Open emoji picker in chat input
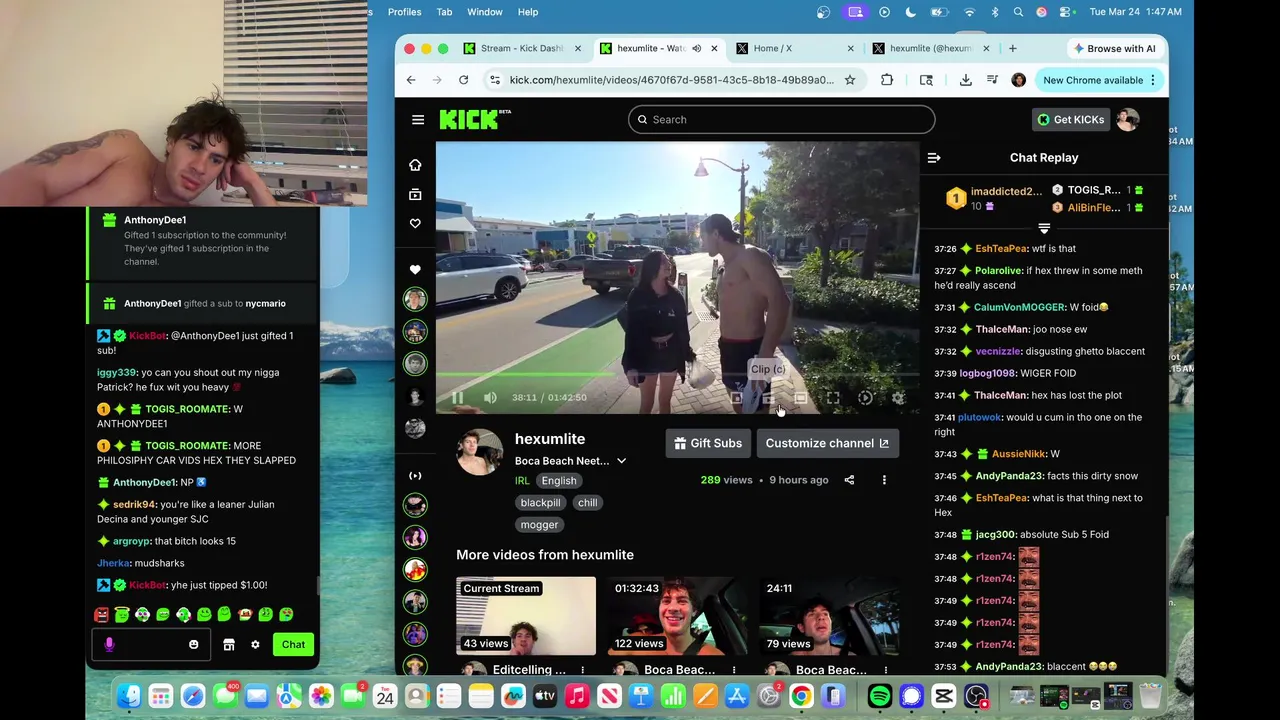Screen dimensions: 1280x720 click(x=194, y=645)
